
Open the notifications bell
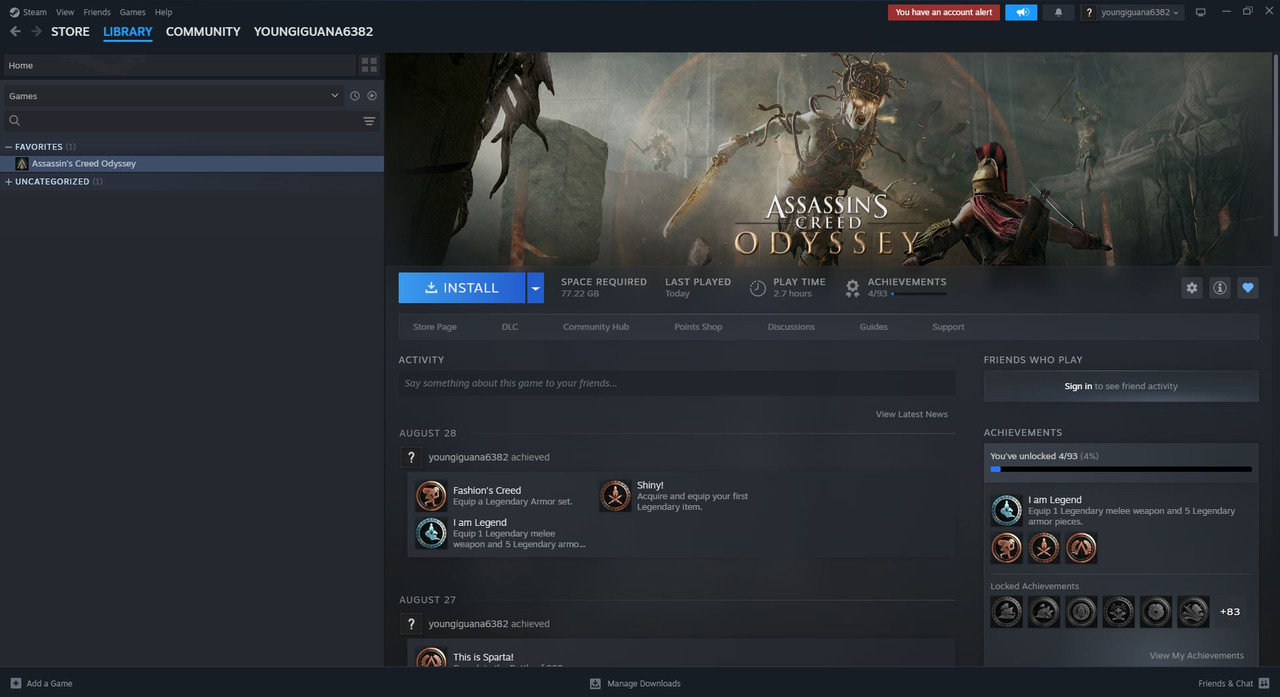(1058, 12)
